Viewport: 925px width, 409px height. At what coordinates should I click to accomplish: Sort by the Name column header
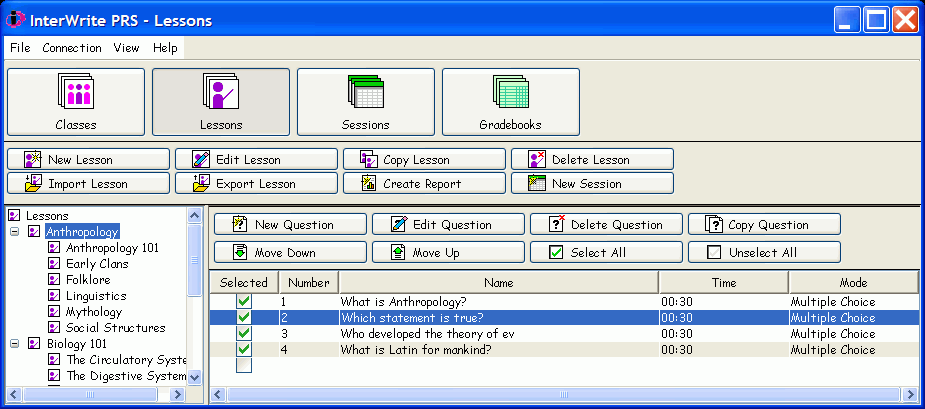(498, 282)
